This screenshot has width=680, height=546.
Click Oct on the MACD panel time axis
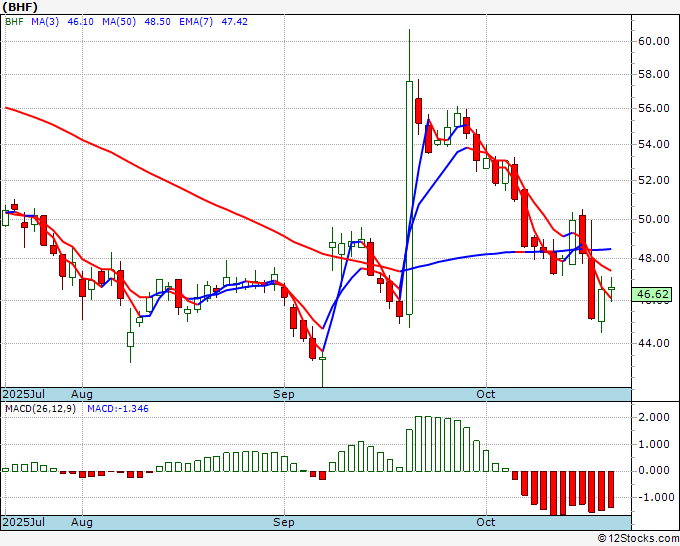click(x=485, y=522)
